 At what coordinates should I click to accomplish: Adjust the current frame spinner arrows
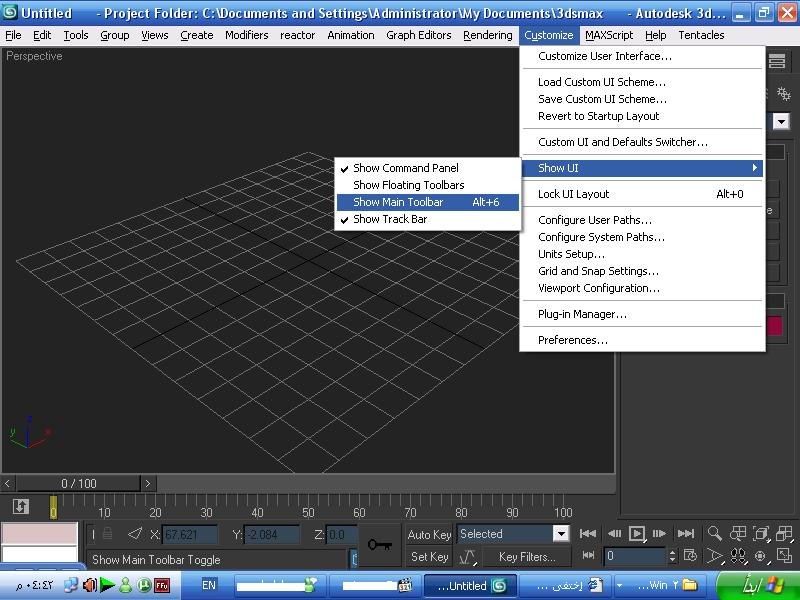[672, 556]
